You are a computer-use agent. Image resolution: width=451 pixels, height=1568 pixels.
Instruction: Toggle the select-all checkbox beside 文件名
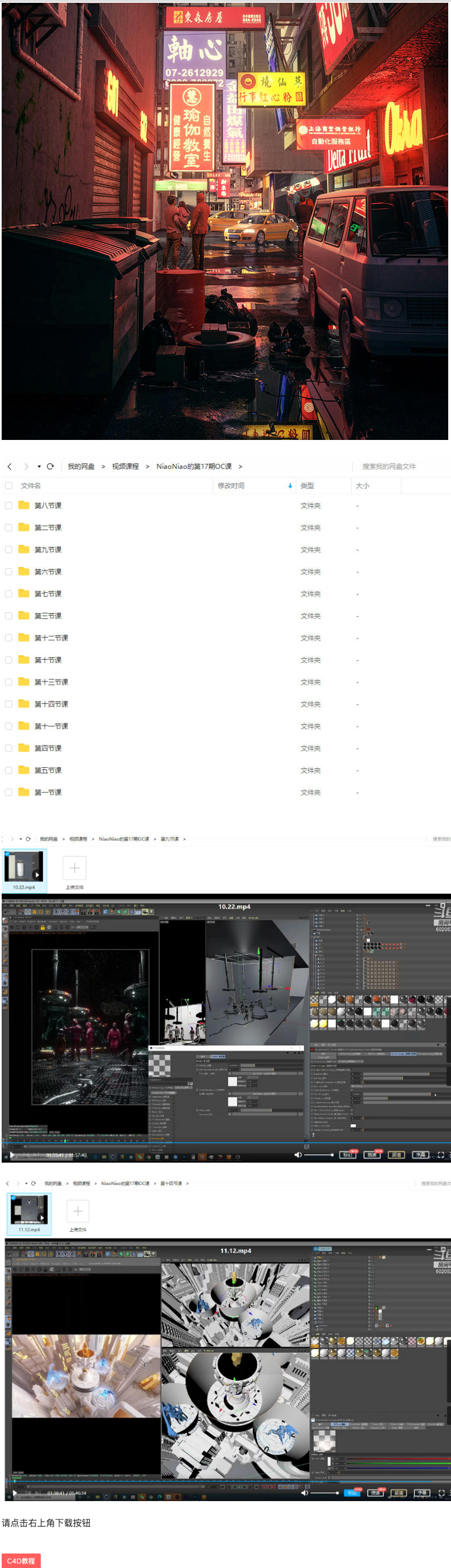click(x=8, y=486)
